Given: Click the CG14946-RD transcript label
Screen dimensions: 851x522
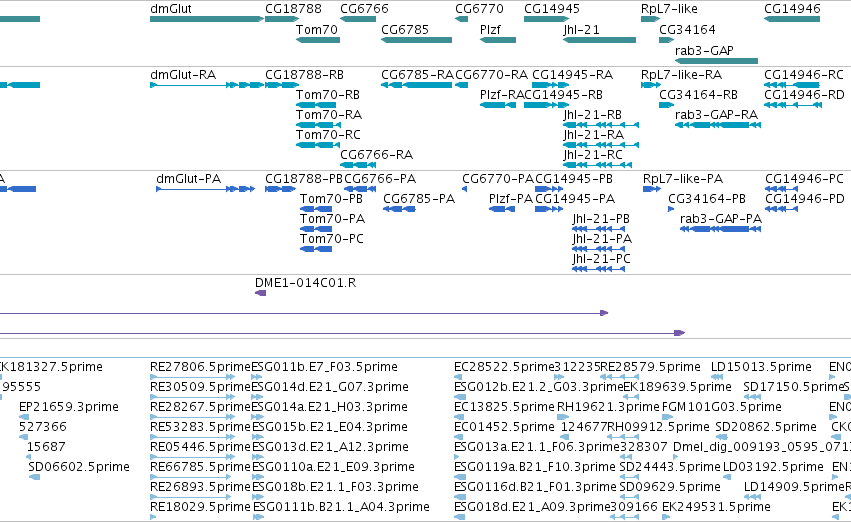Looking at the screenshot, I should (804, 95).
